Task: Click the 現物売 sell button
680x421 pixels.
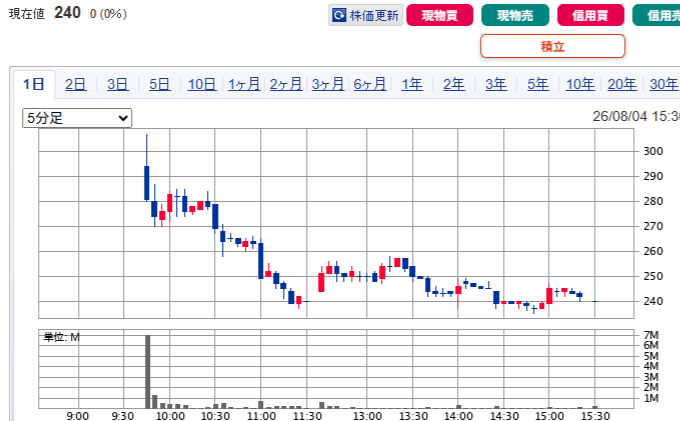Action: pos(515,15)
